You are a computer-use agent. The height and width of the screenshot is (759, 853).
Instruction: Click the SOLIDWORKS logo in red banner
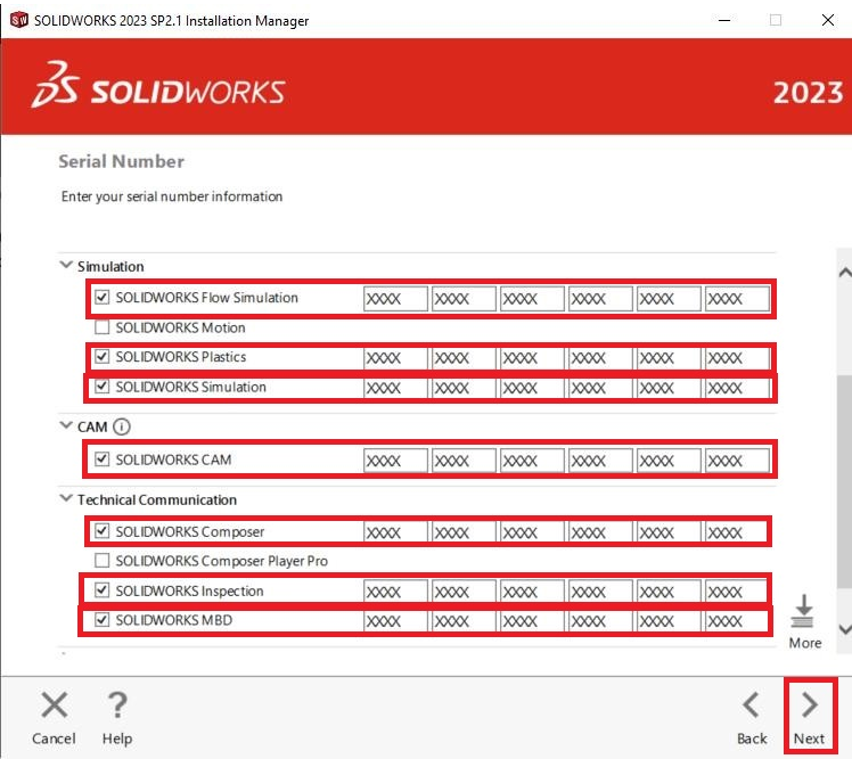158,86
